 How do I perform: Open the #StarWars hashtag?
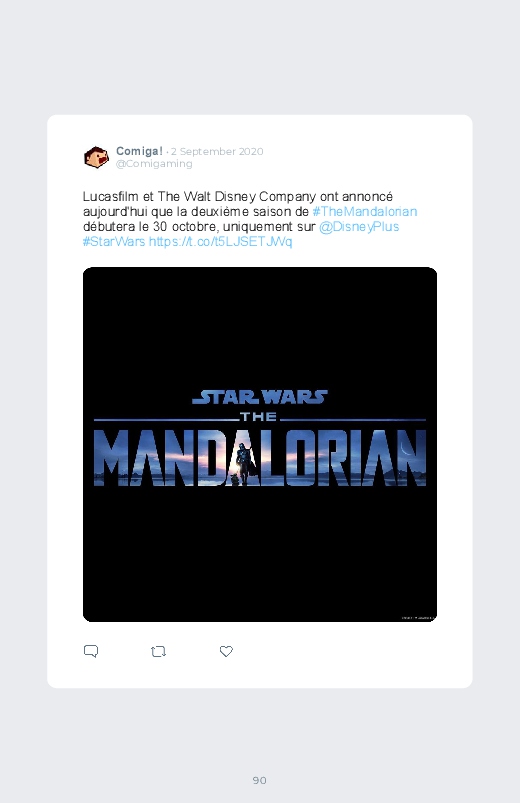114,241
